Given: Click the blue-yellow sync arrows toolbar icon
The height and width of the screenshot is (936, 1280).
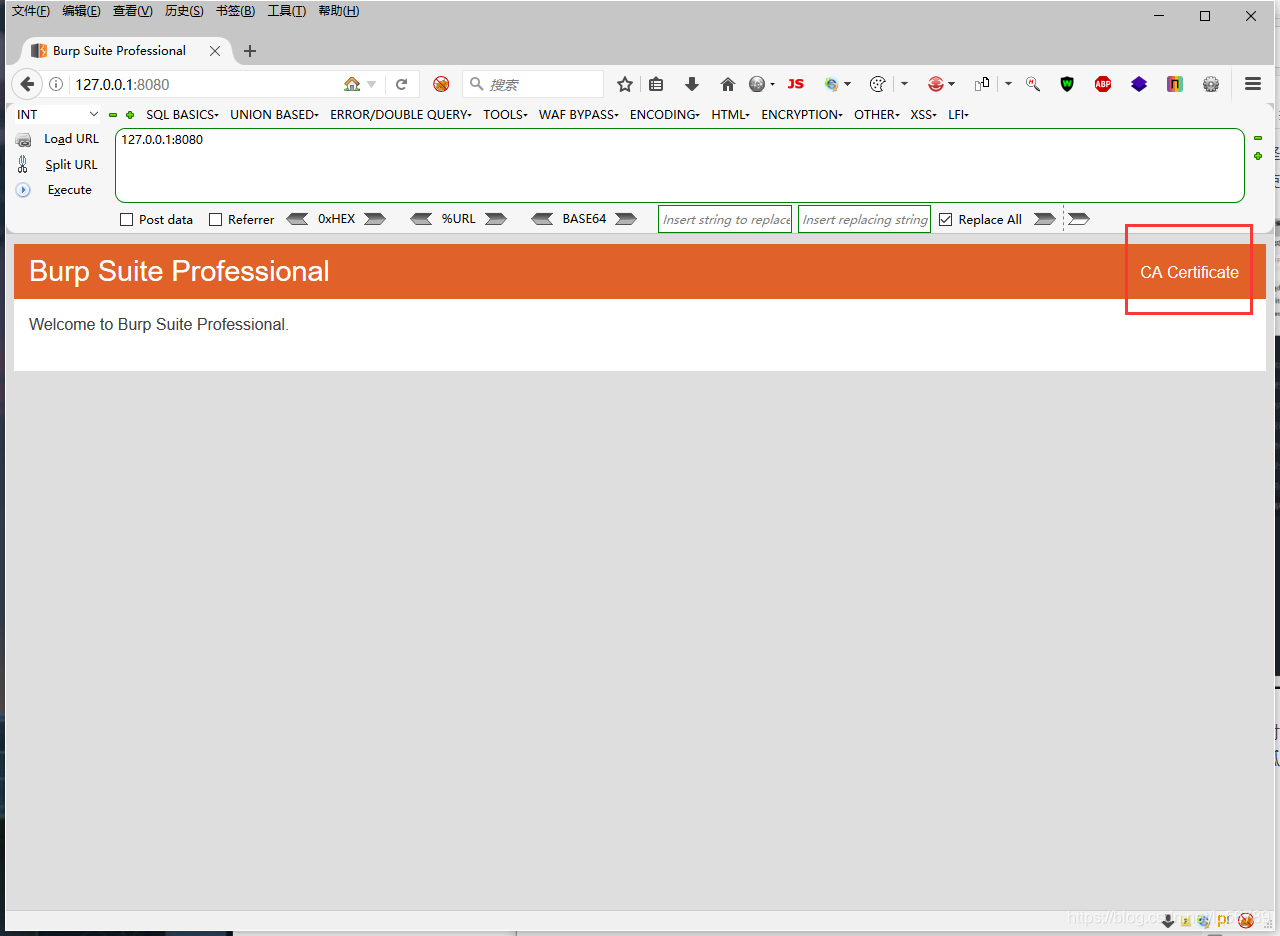Looking at the screenshot, I should coord(831,84).
